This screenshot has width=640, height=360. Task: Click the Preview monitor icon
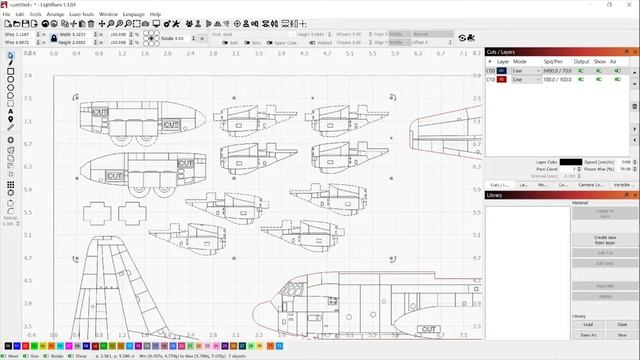156,24
